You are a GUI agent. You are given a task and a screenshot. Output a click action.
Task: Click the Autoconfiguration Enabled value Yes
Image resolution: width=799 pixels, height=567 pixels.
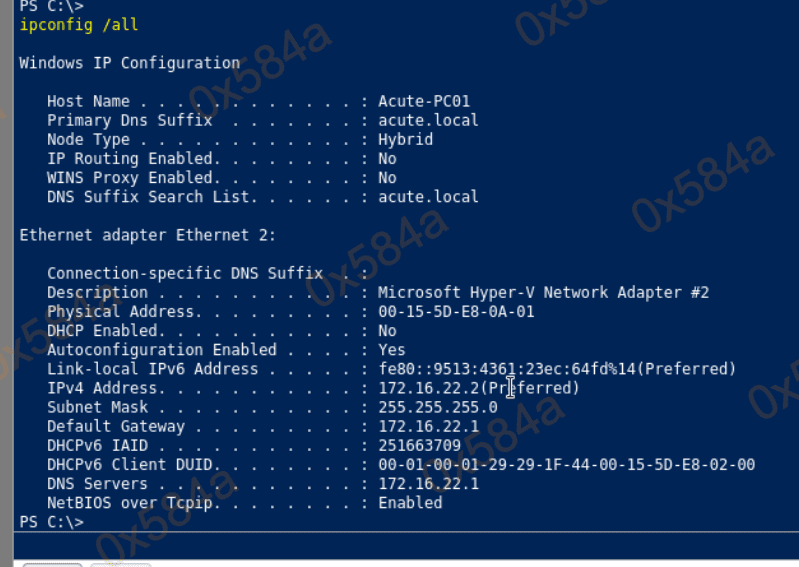[392, 350]
